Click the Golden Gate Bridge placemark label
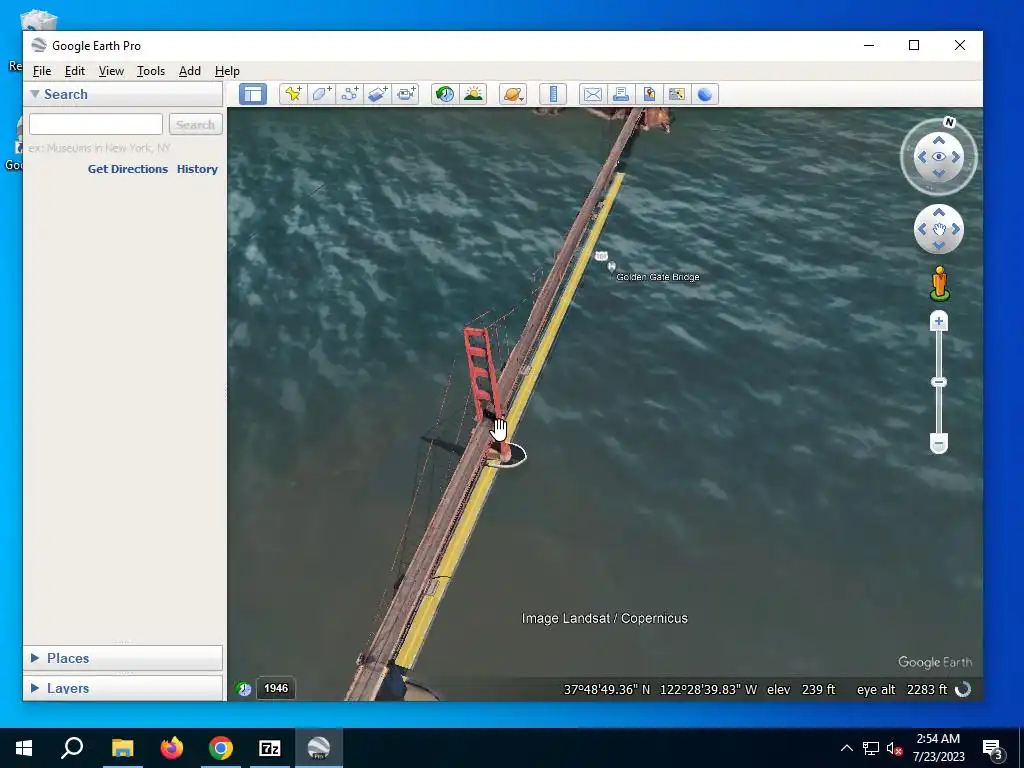 (658, 277)
